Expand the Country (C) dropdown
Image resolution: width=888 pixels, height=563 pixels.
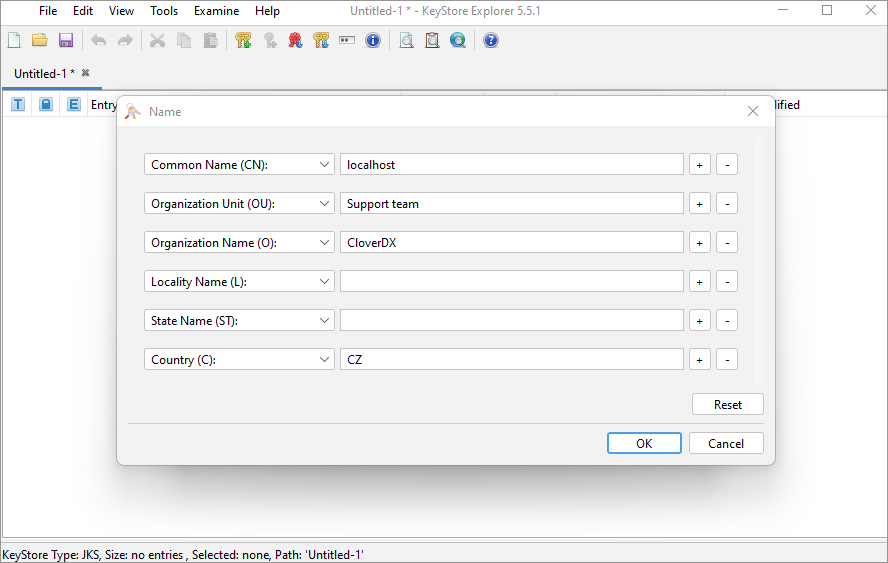pos(239,359)
